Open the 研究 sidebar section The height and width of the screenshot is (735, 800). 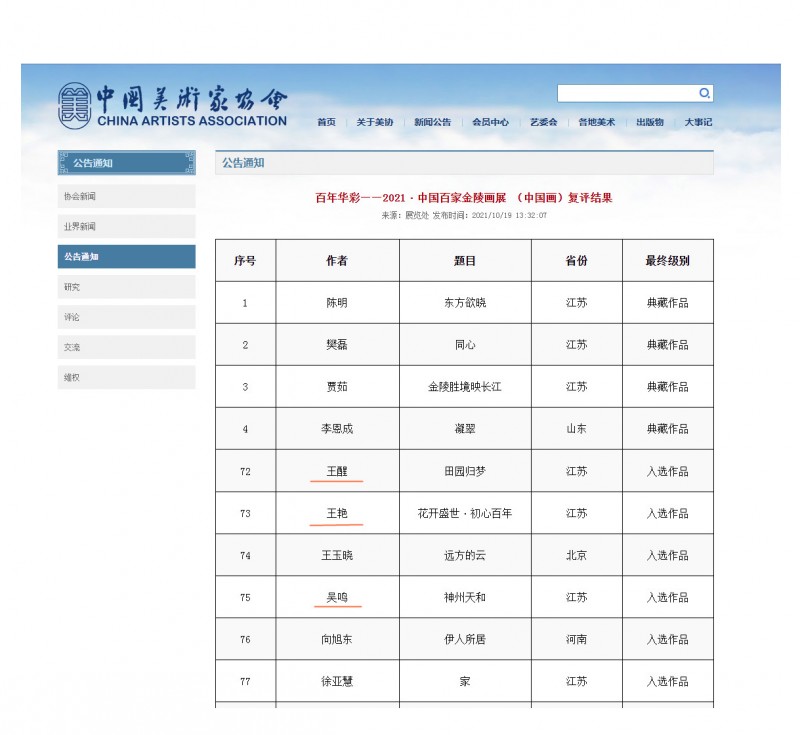click(x=126, y=287)
